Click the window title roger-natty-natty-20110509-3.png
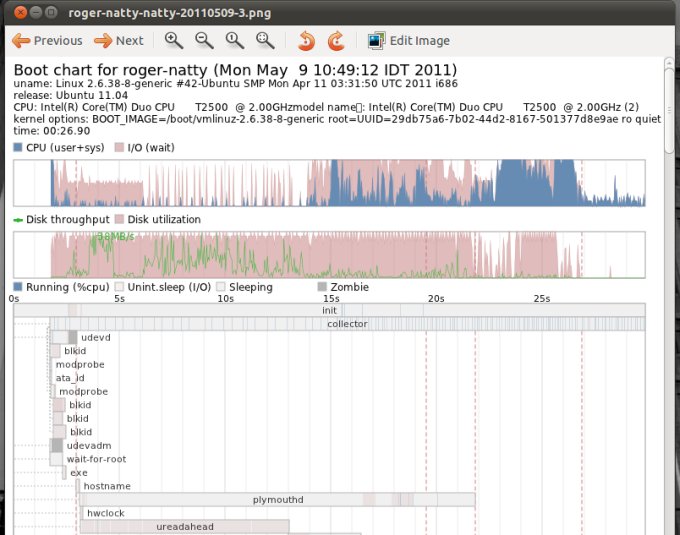The width and height of the screenshot is (680, 535). coord(170,13)
